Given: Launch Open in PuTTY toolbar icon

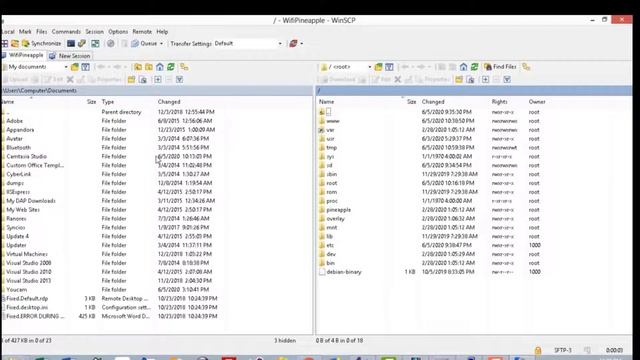Looking at the screenshot, I should [x=82, y=43].
